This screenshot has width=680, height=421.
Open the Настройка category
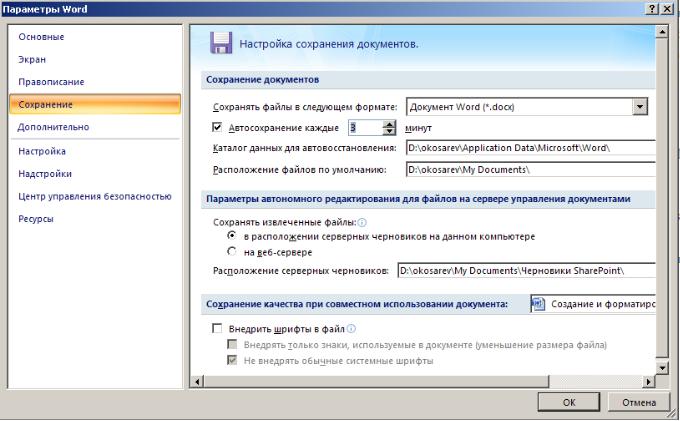pos(42,151)
